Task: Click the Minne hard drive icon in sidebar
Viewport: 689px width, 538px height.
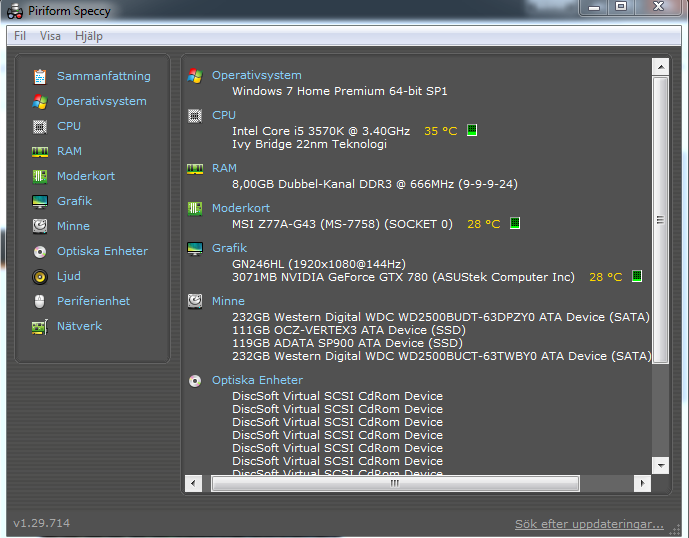Action: coord(40,226)
